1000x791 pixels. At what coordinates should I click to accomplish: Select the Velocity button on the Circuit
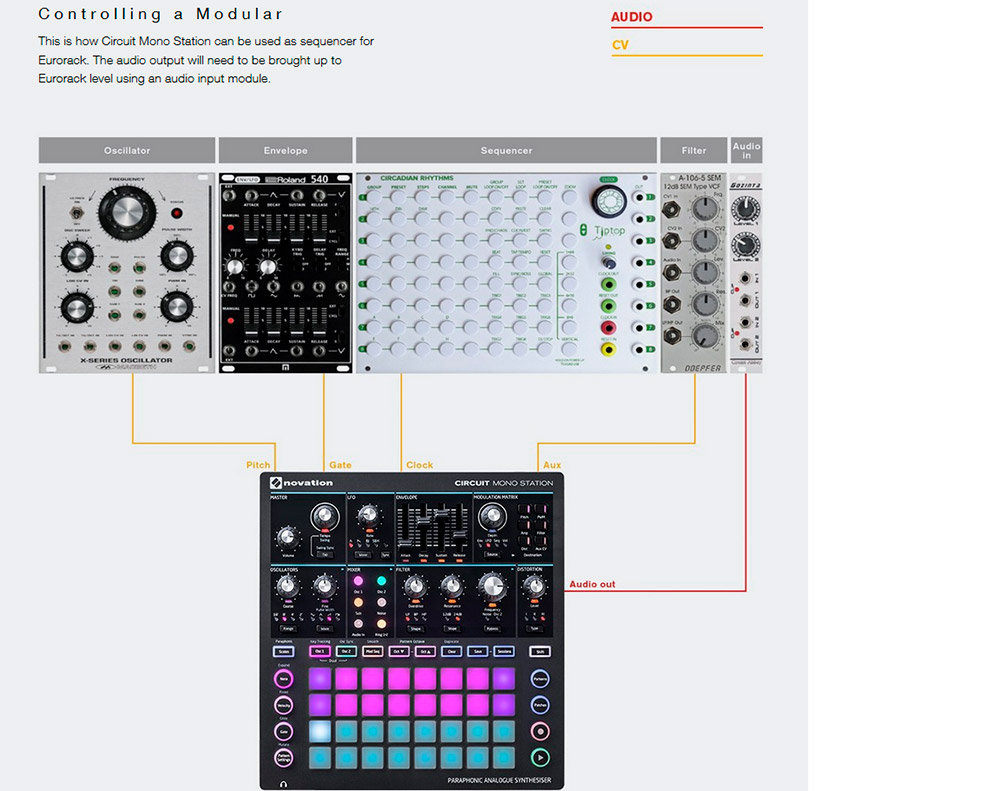283,705
